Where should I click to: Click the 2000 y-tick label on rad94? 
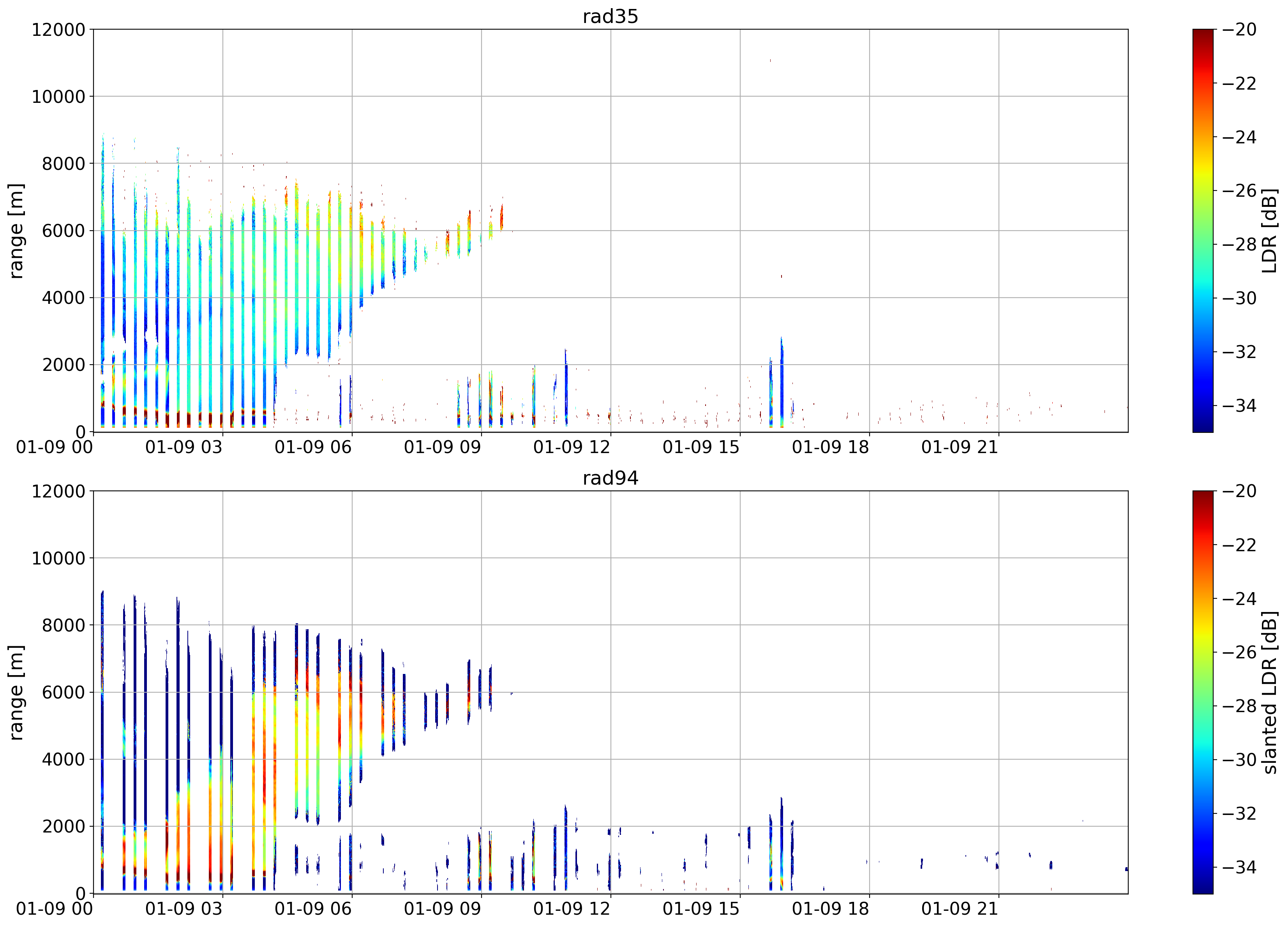64,827
